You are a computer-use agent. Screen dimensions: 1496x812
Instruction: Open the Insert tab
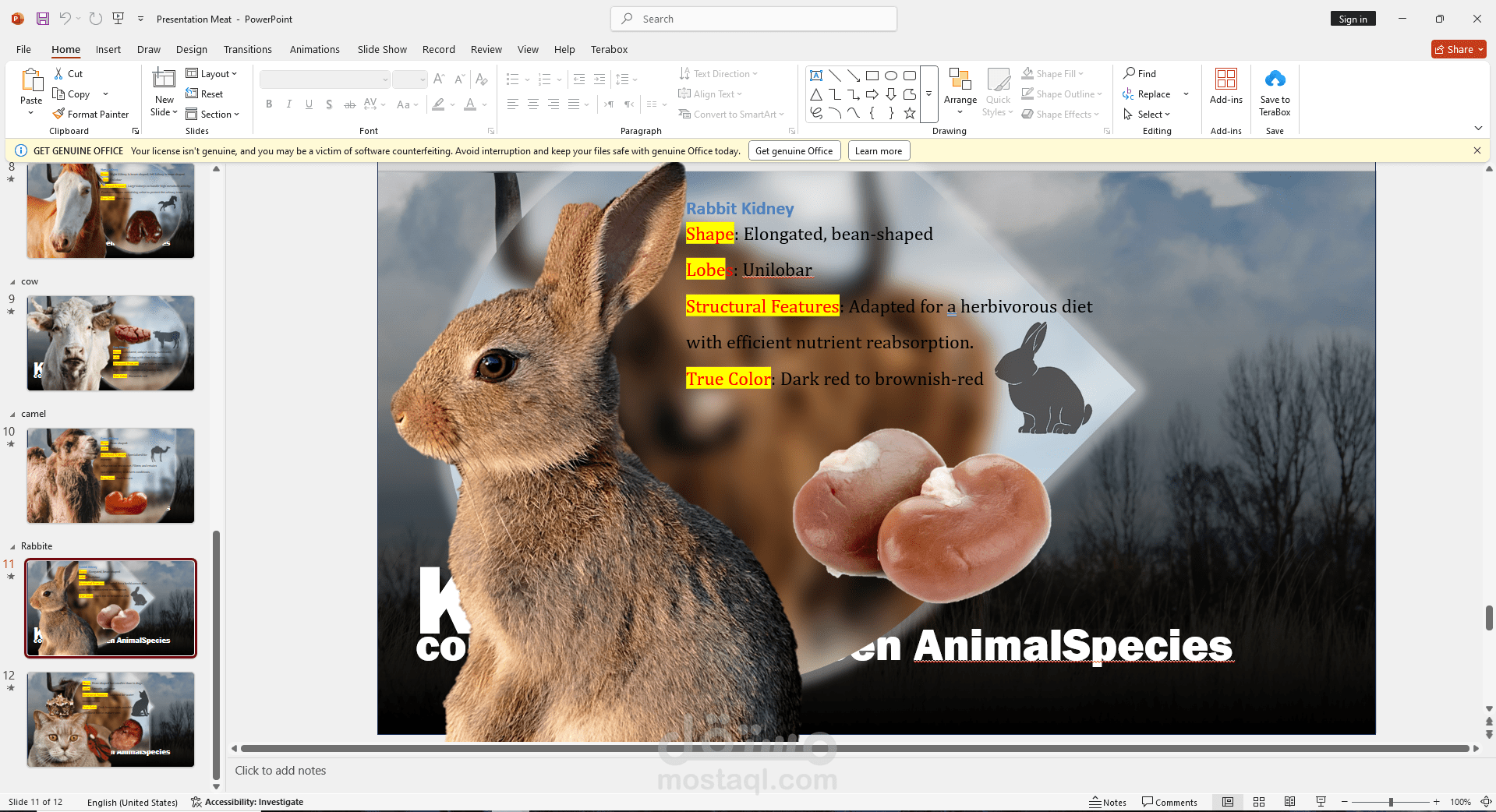(108, 49)
